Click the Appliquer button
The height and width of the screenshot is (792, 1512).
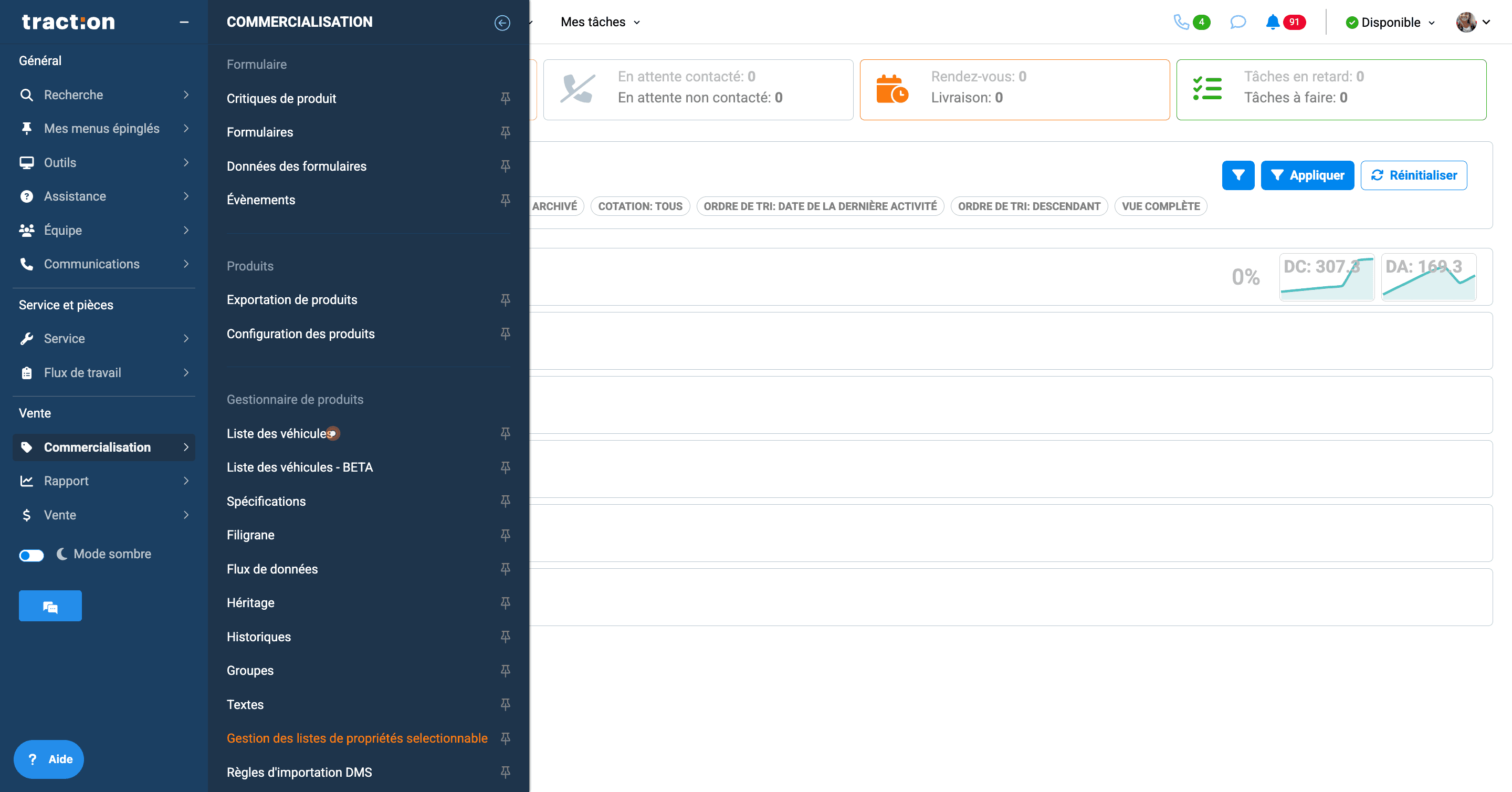[x=1307, y=175]
